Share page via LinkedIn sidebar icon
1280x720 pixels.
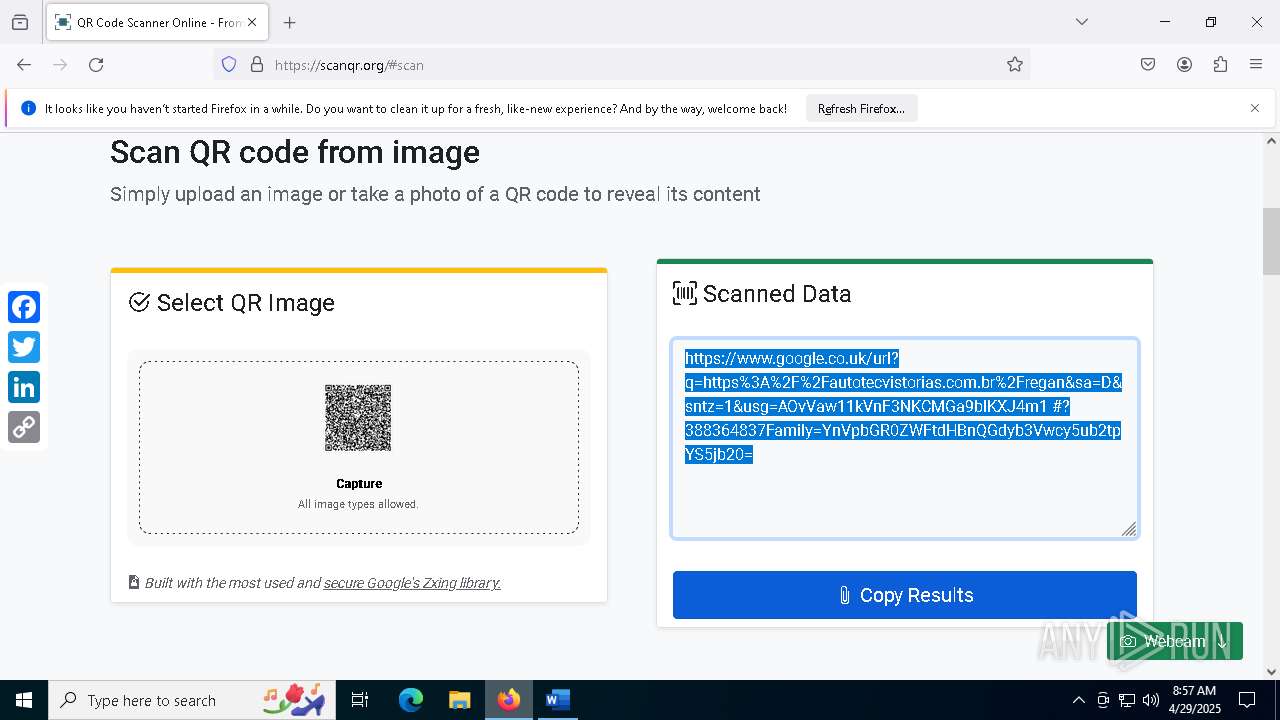pyautogui.click(x=24, y=387)
